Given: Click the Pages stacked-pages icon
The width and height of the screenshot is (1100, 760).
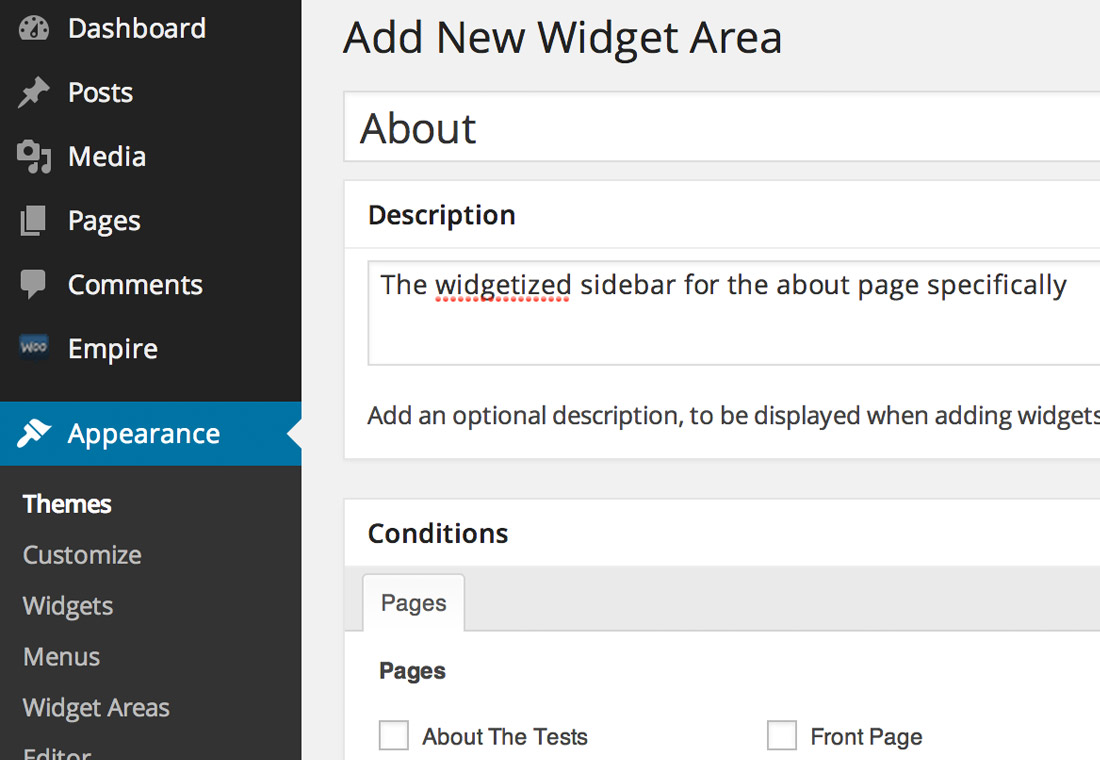Looking at the screenshot, I should (x=31, y=220).
